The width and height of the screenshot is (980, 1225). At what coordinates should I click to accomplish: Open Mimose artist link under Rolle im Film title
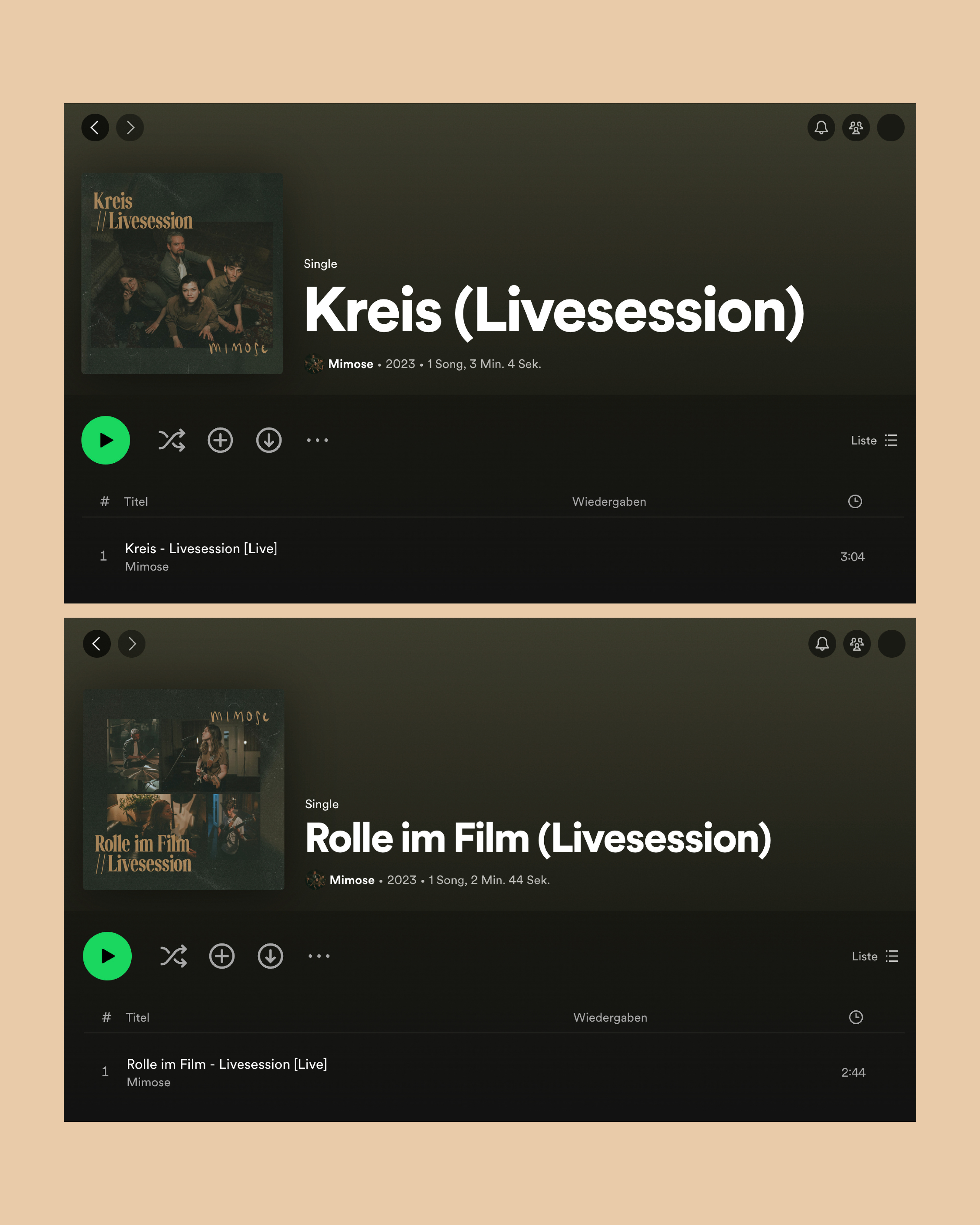[x=352, y=880]
